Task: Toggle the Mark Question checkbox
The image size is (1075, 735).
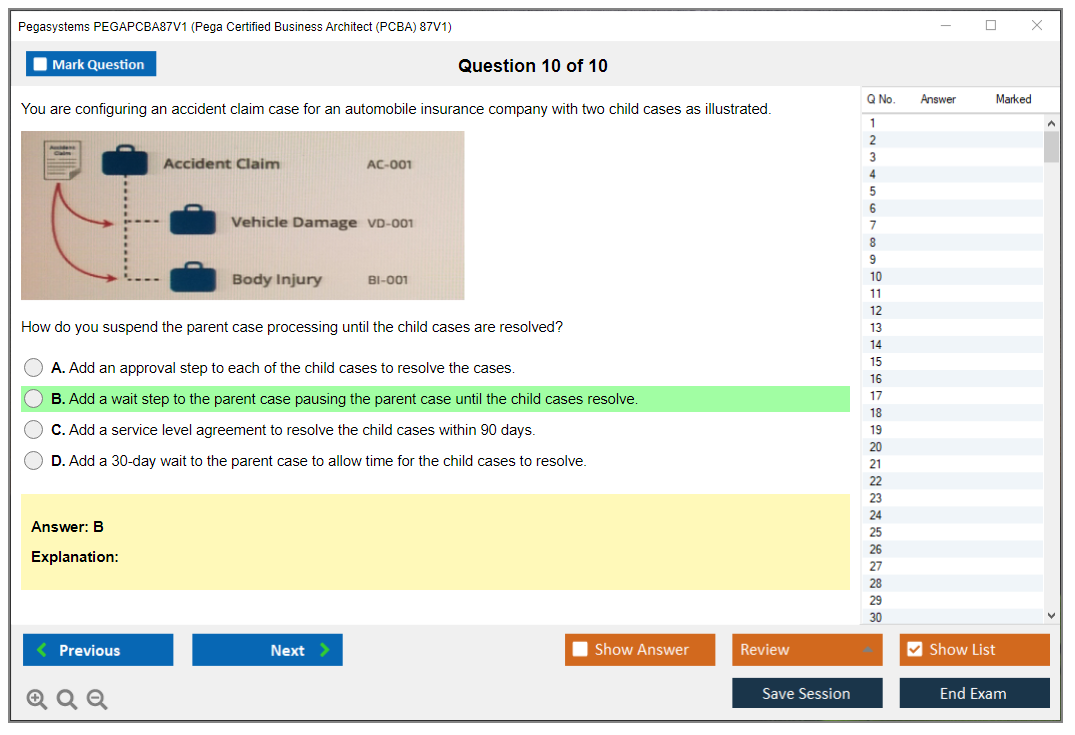Action: click(x=41, y=65)
